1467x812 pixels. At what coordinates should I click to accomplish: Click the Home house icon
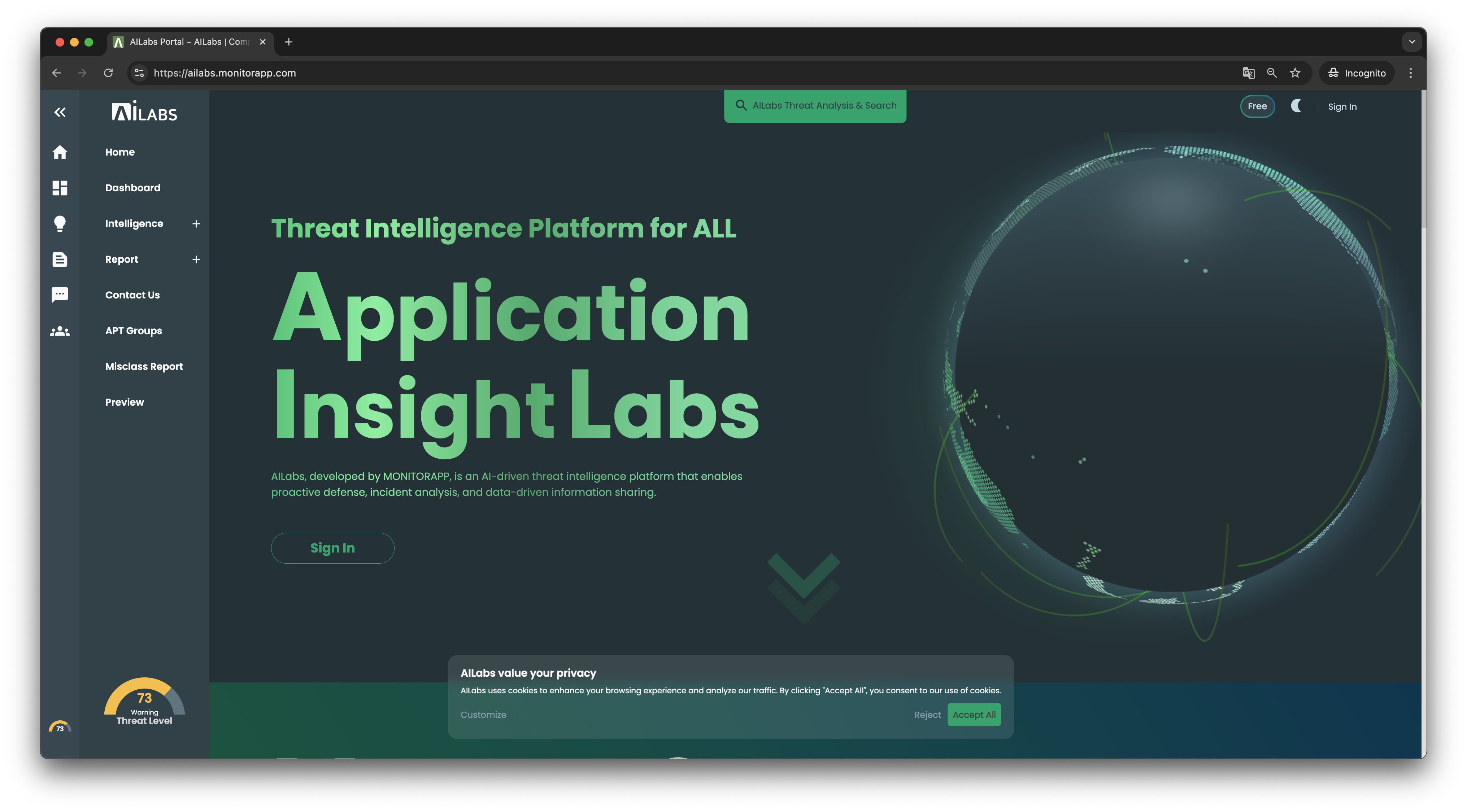[x=60, y=152]
